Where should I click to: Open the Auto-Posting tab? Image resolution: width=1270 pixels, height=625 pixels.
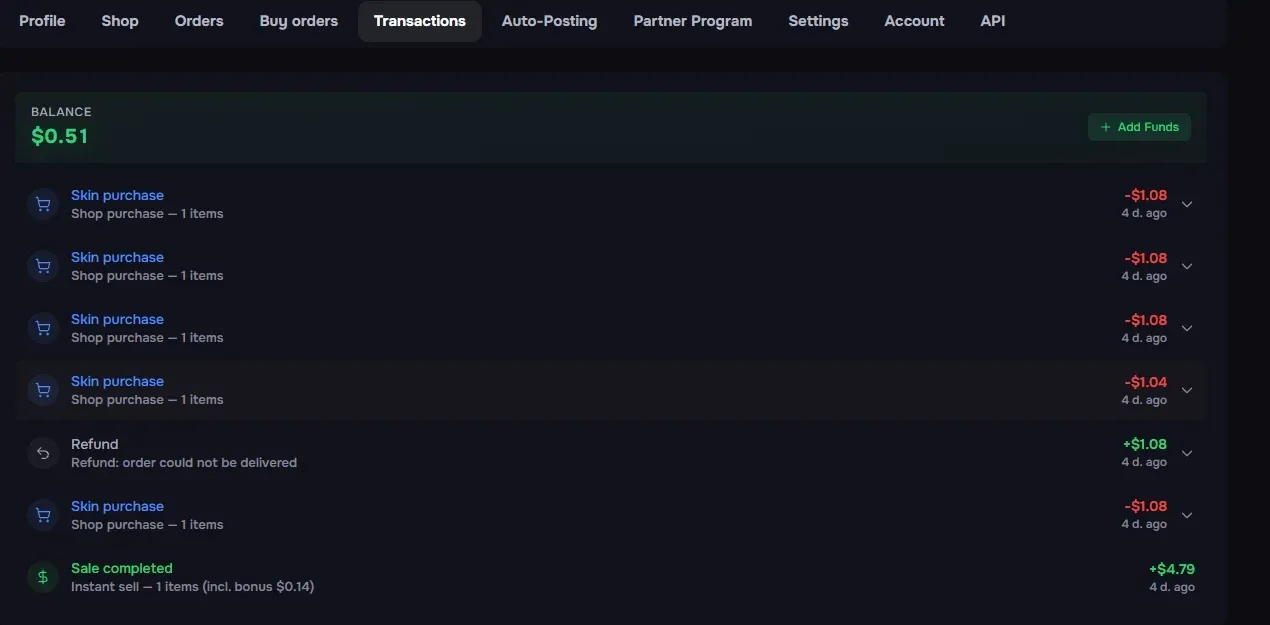click(x=549, y=21)
